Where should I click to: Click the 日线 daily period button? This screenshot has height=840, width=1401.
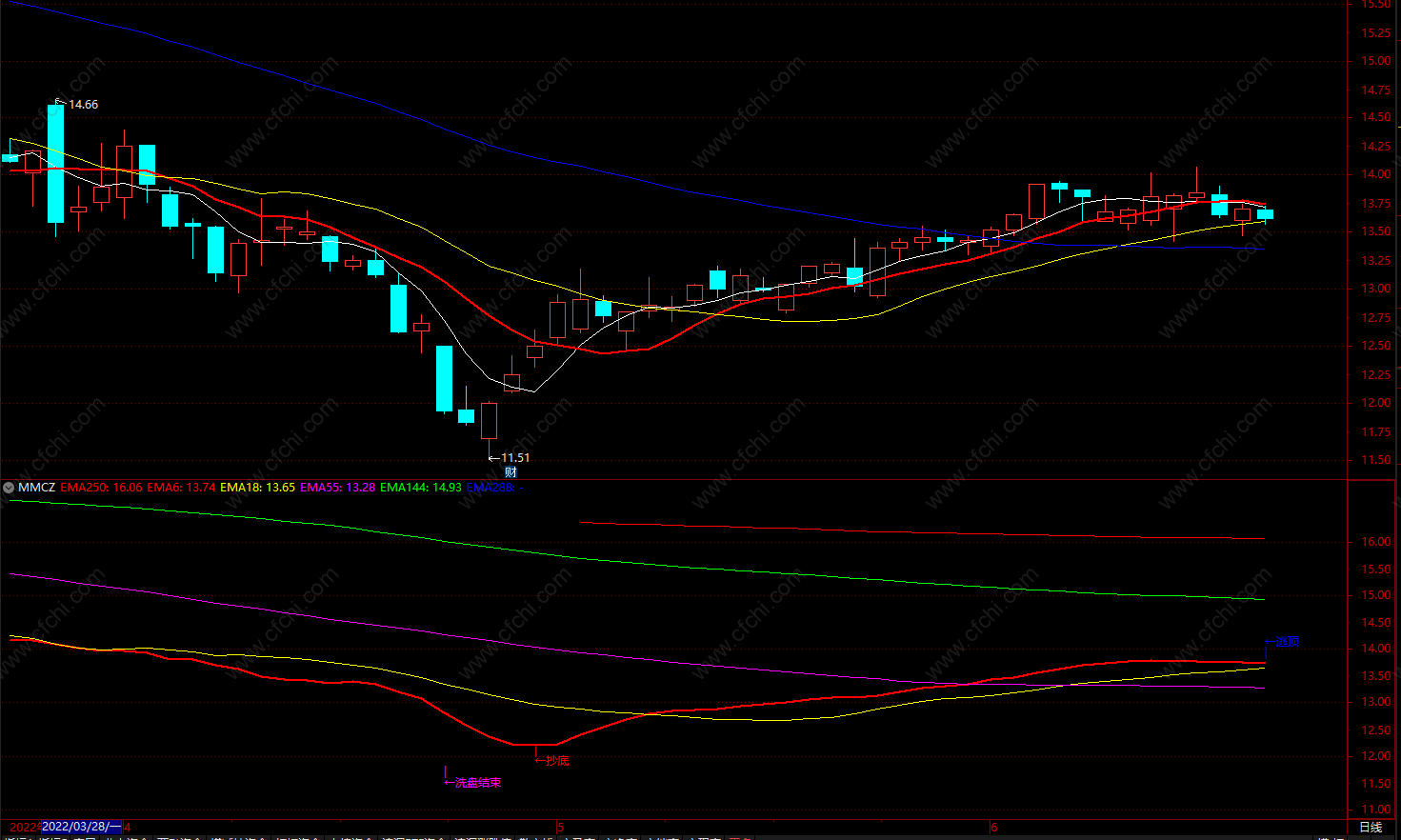pos(1371,827)
